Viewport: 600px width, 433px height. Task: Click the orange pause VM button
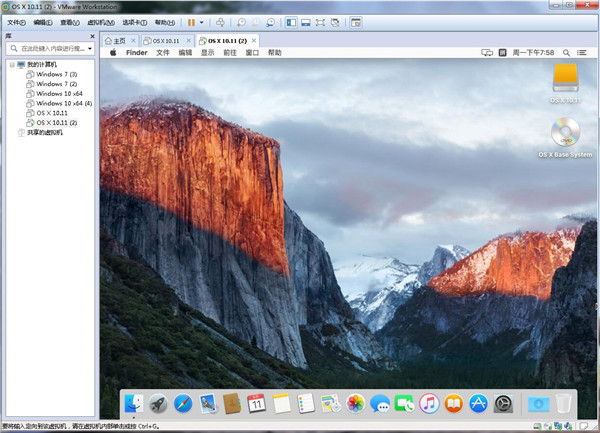coord(191,23)
